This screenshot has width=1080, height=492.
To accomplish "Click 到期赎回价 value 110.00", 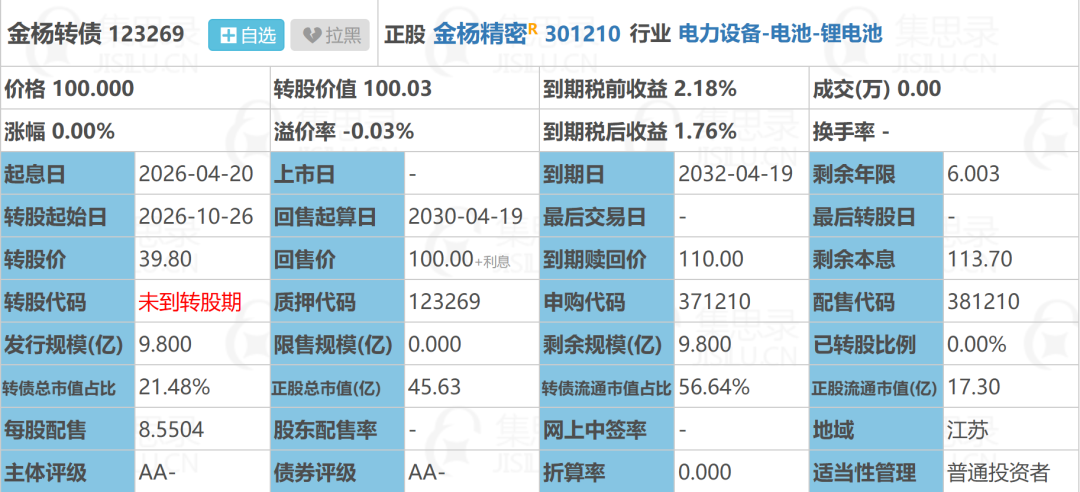I will click(x=711, y=259).
